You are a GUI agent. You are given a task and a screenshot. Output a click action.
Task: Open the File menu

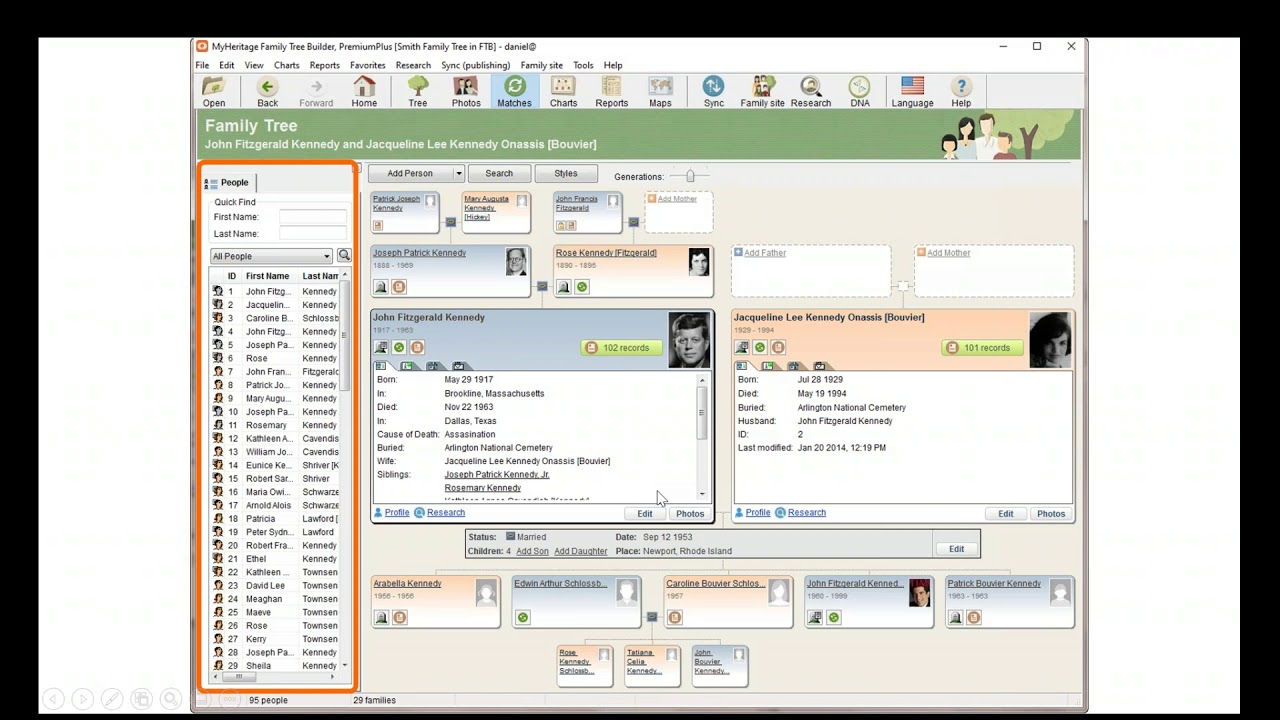202,65
